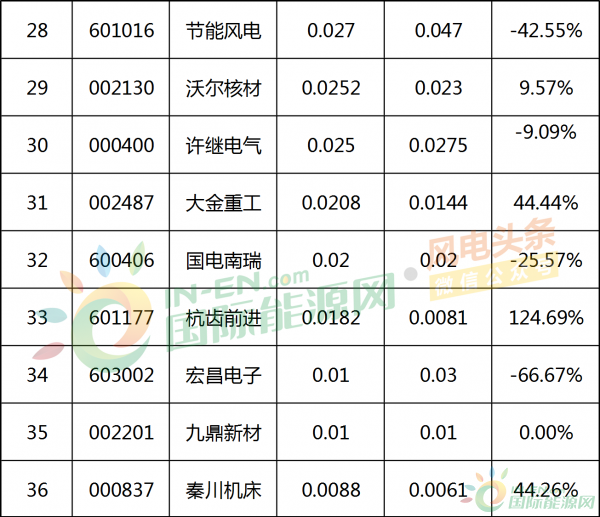Select company name 杭齿前进
Screen dimensions: 600x517
point(223,318)
